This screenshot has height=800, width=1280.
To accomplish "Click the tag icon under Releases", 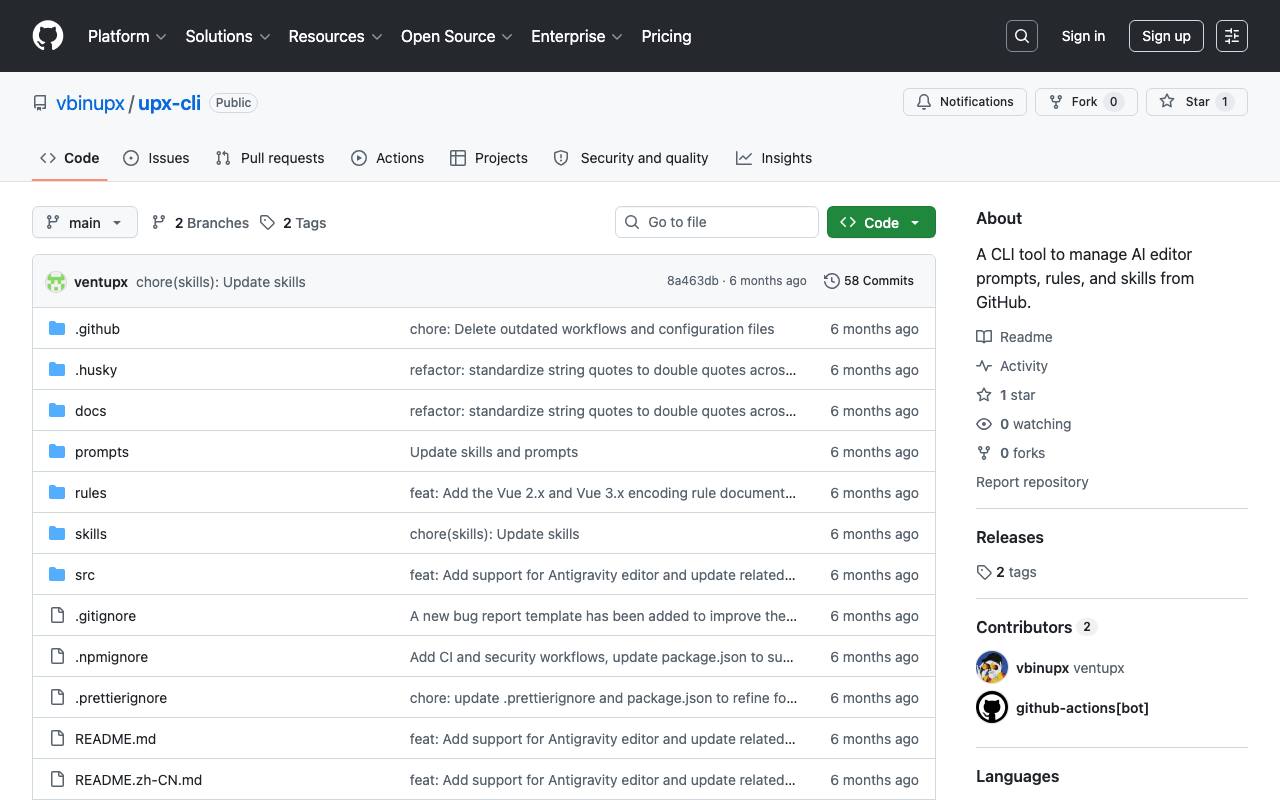I will coord(984,572).
